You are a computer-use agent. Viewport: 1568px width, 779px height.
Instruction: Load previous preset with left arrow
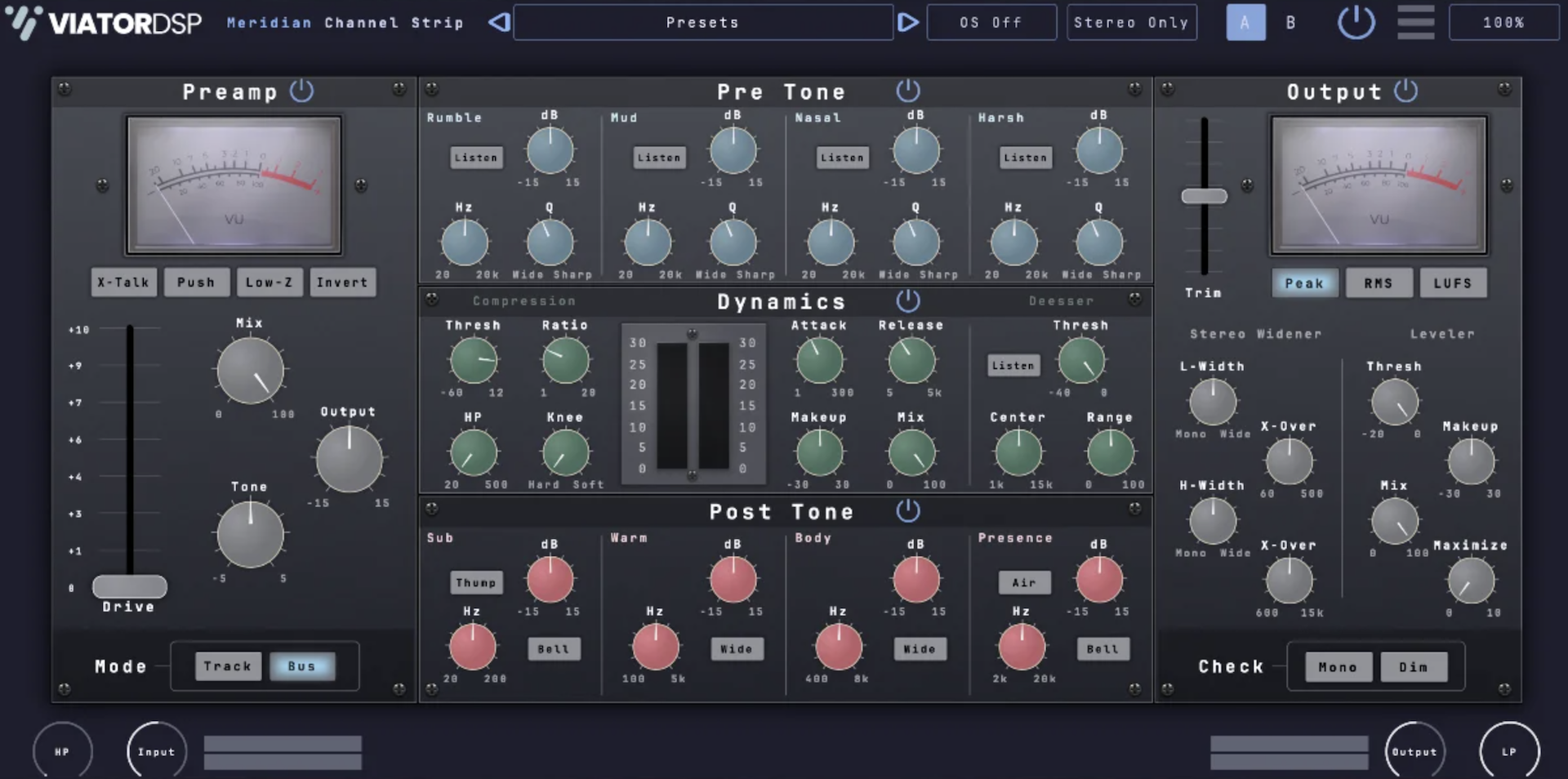[499, 22]
